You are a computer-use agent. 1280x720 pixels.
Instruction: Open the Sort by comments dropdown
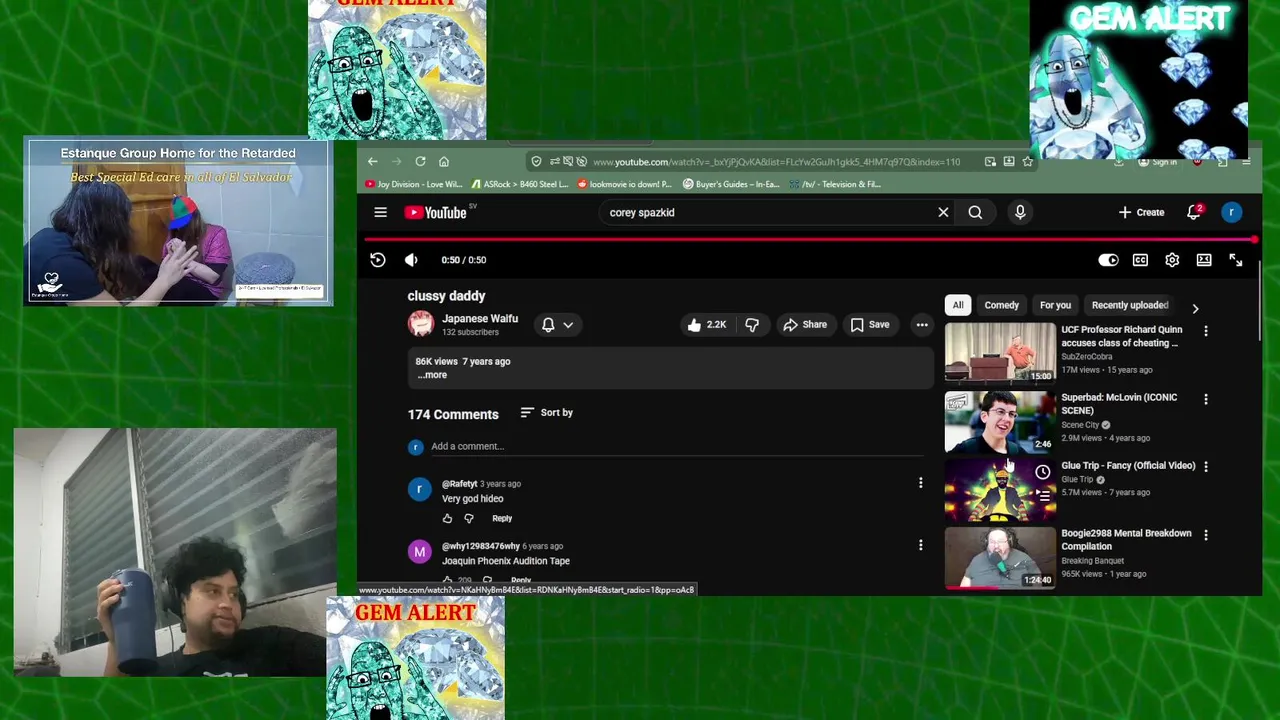[x=547, y=413]
